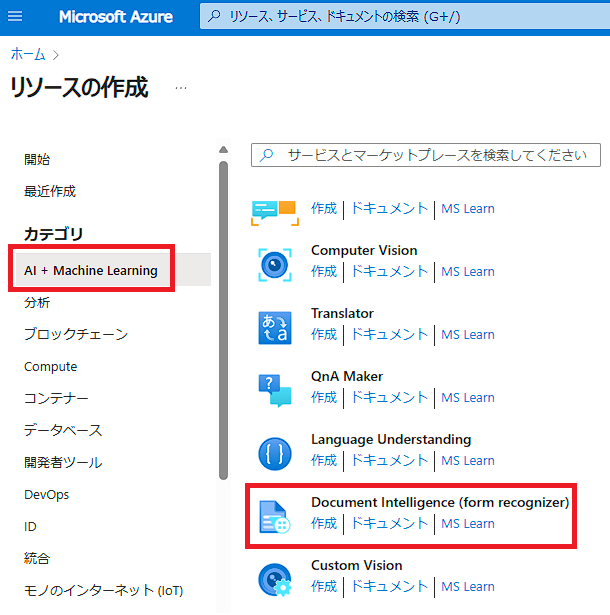Open MS Learn under Language Understanding

[468, 461]
